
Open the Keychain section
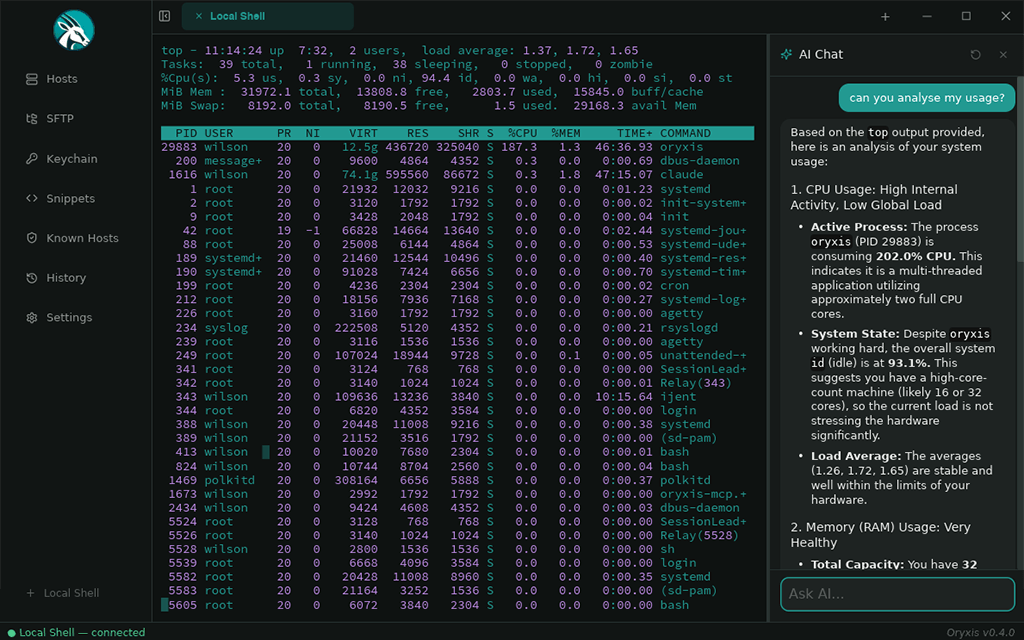(65, 158)
